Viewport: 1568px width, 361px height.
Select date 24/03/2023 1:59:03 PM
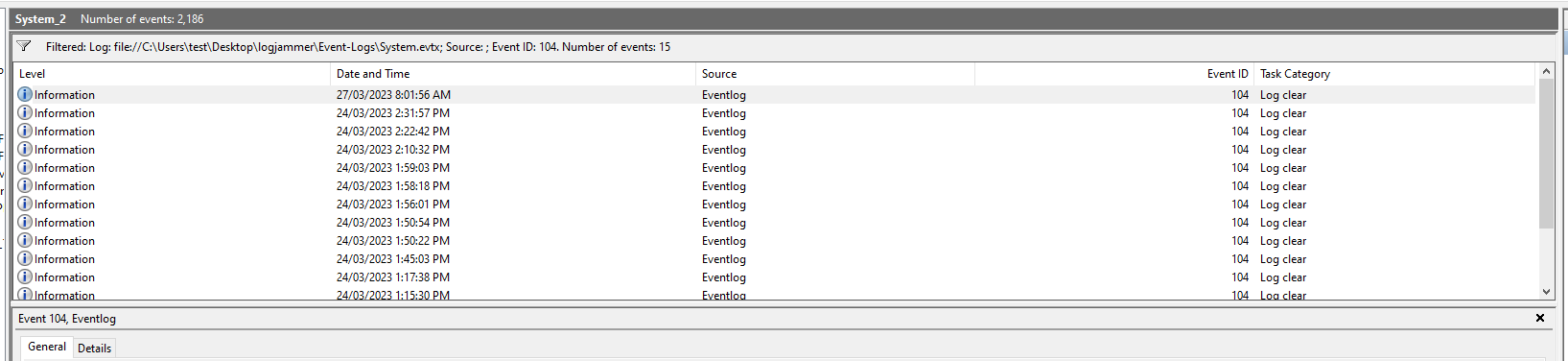(x=393, y=168)
